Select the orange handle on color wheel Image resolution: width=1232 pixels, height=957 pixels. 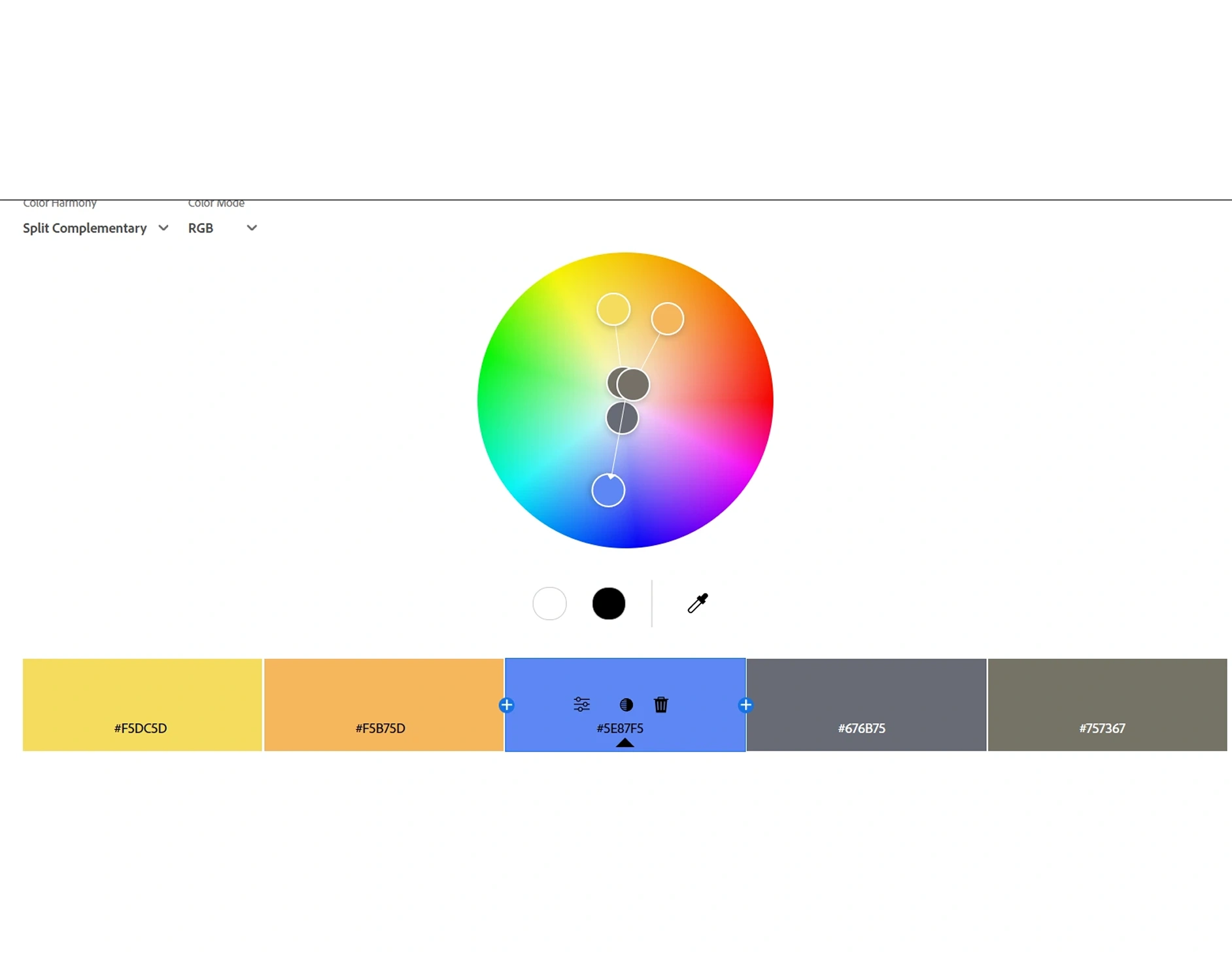tap(667, 319)
